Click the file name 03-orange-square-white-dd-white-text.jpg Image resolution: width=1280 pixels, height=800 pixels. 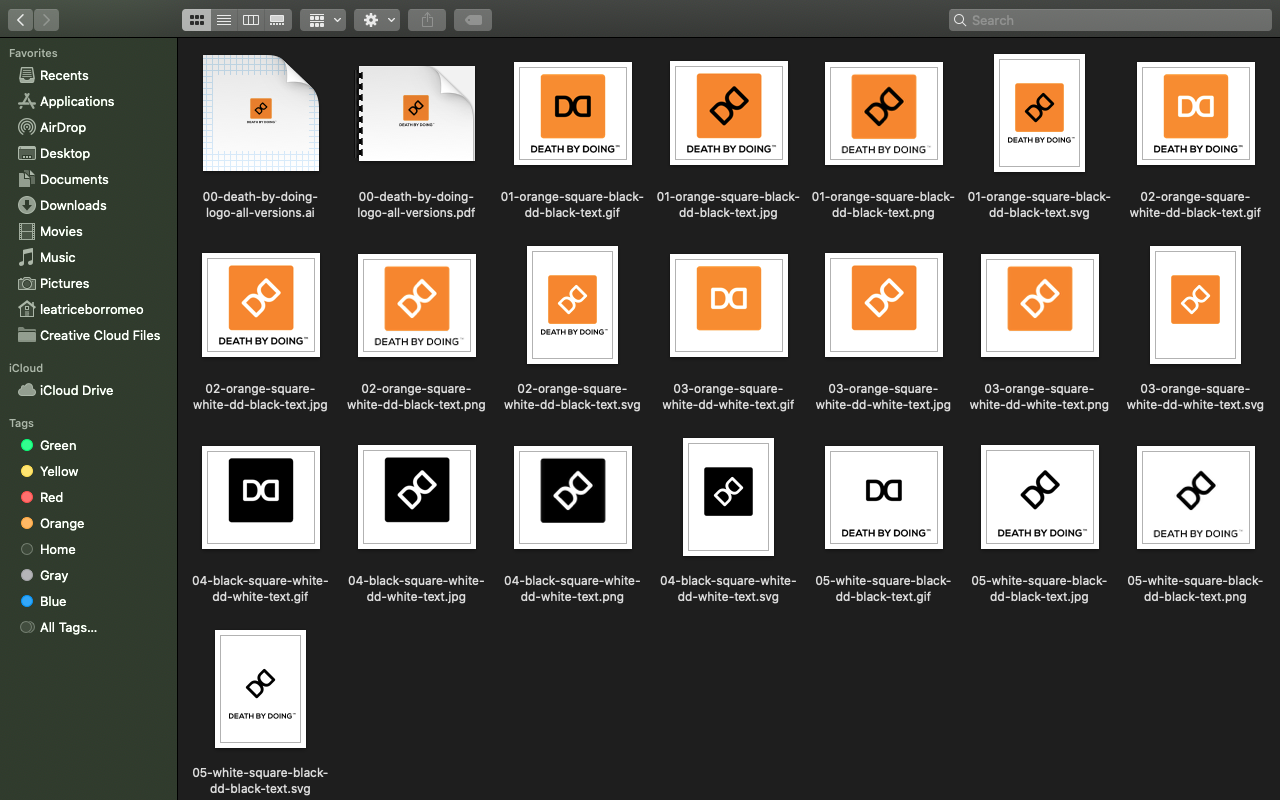point(884,397)
